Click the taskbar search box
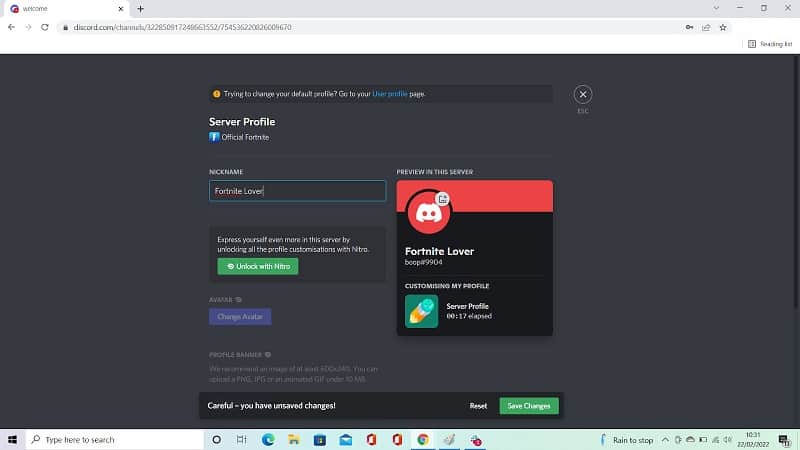 pos(115,440)
